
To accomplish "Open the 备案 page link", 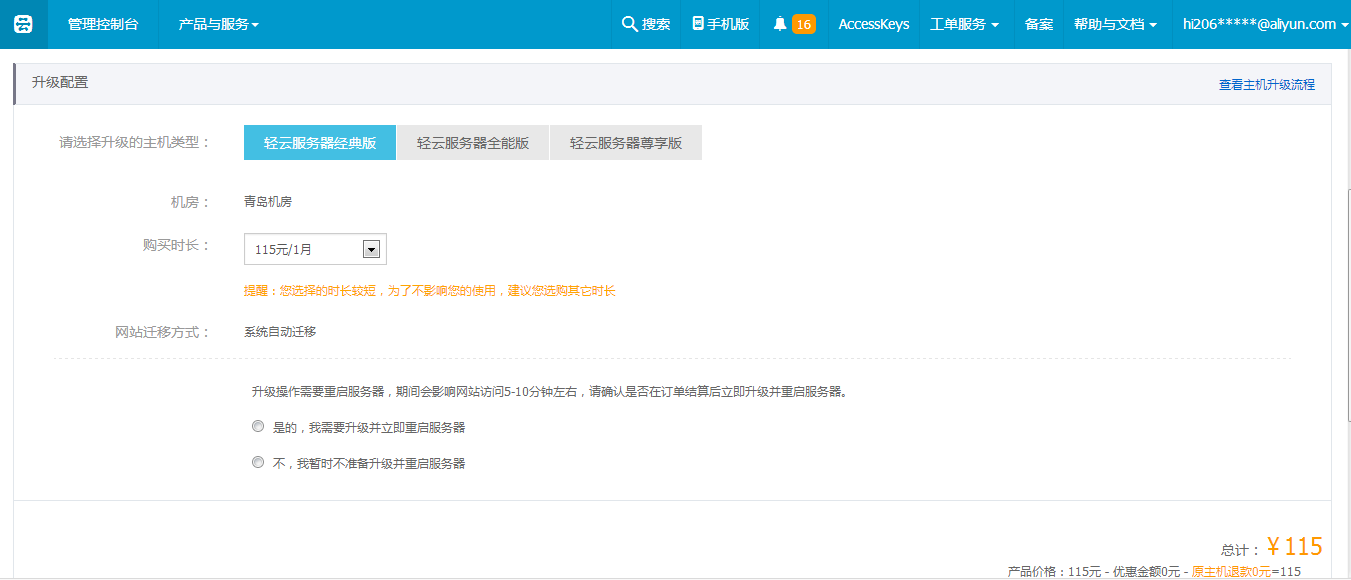I will click(1039, 24).
